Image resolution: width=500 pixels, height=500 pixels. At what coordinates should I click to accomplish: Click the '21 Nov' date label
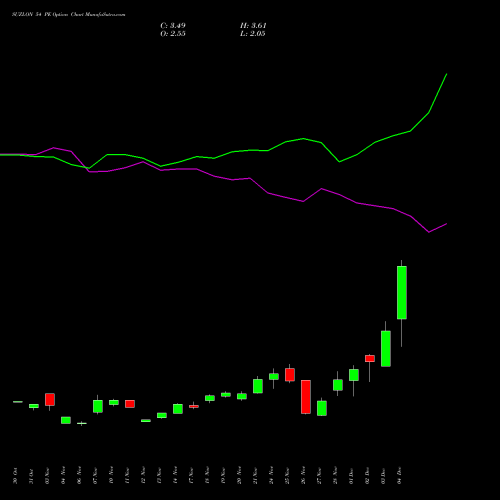click(x=255, y=476)
